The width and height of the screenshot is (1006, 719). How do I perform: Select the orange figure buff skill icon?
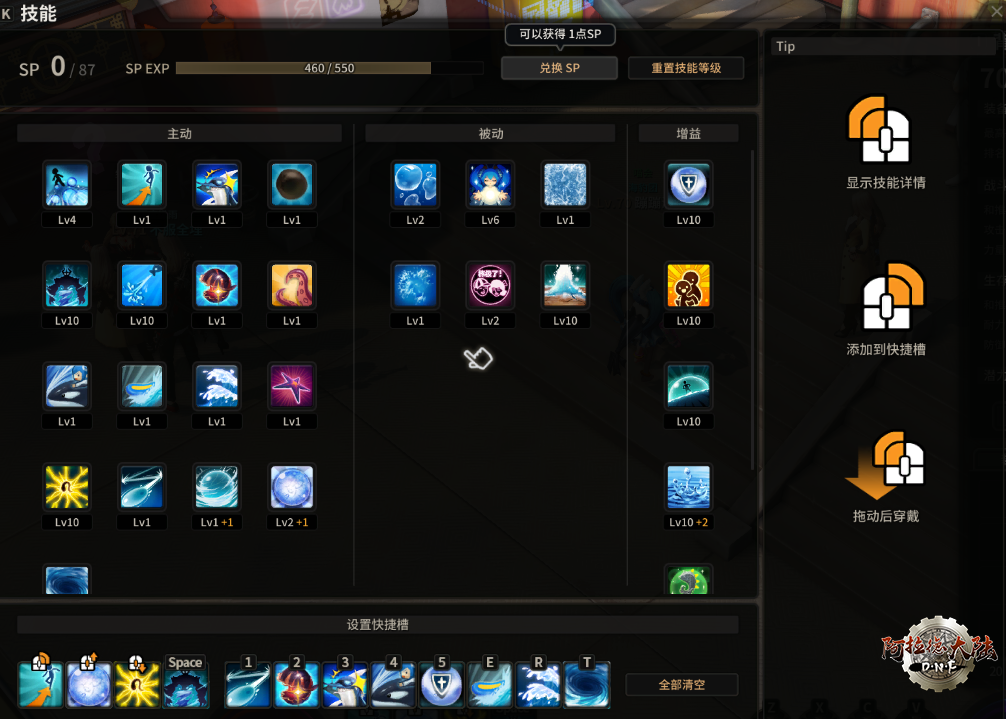pyautogui.click(x=688, y=286)
